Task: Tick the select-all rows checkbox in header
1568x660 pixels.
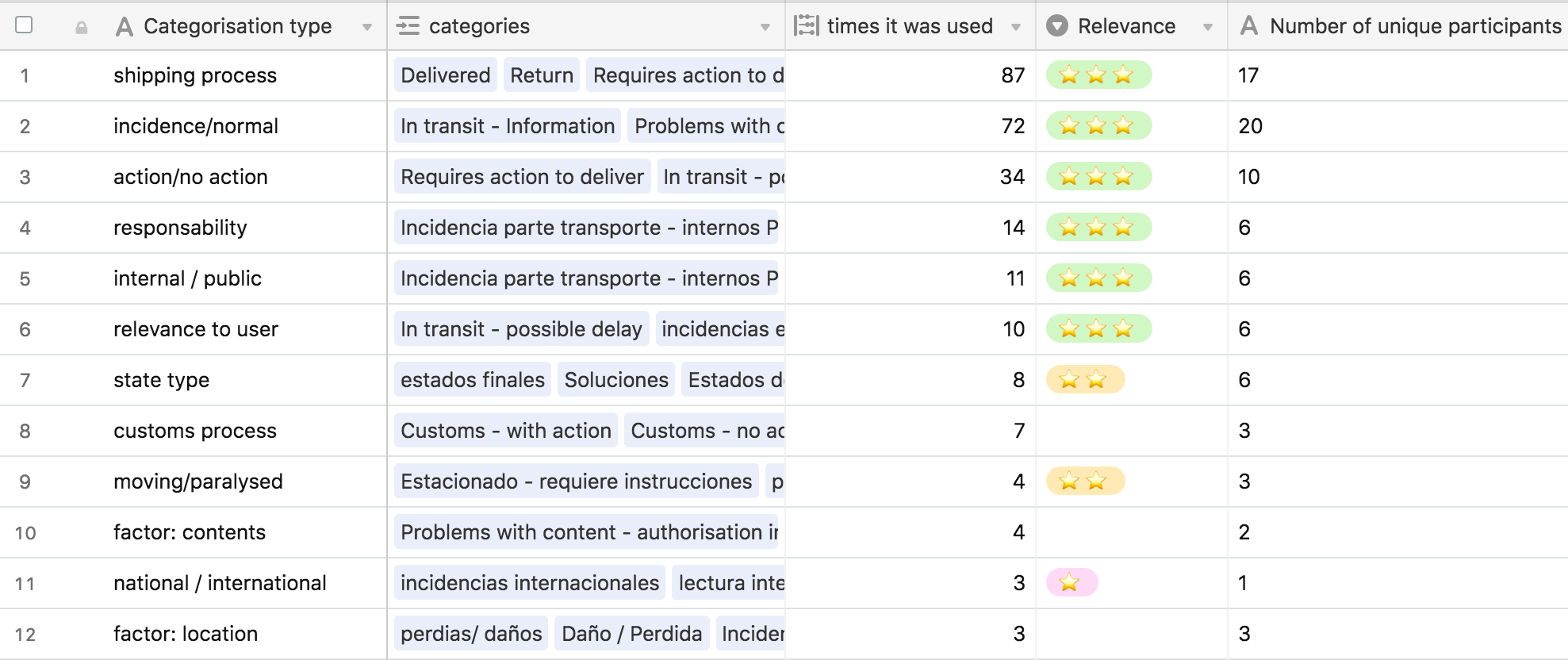Action: pos(24,25)
